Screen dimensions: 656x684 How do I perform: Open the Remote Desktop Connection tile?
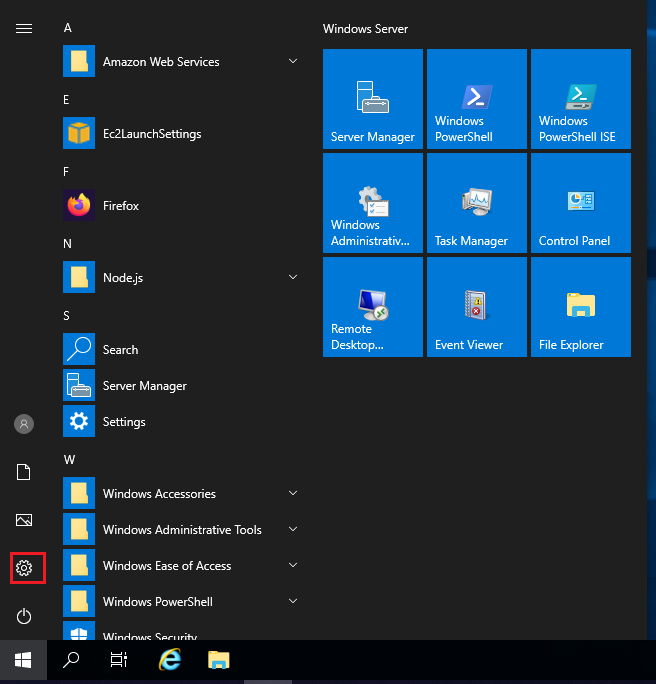coord(373,307)
